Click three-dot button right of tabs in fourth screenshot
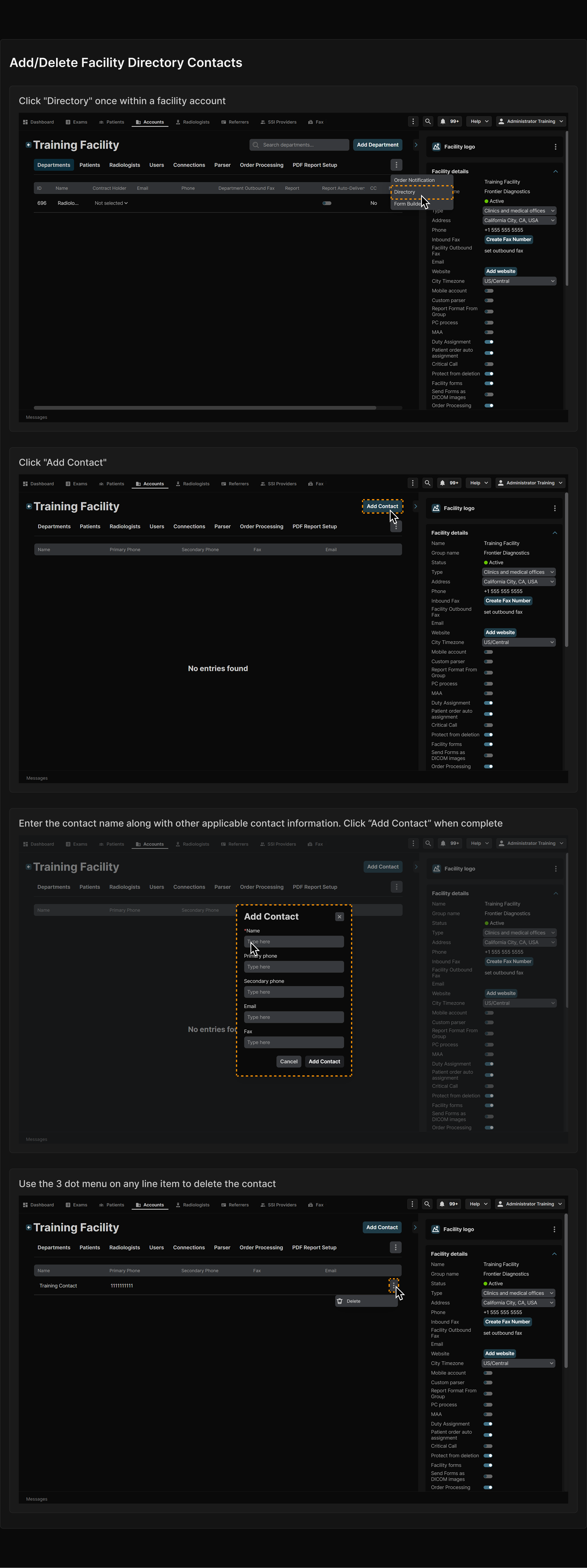587x1568 pixels. click(x=396, y=1247)
